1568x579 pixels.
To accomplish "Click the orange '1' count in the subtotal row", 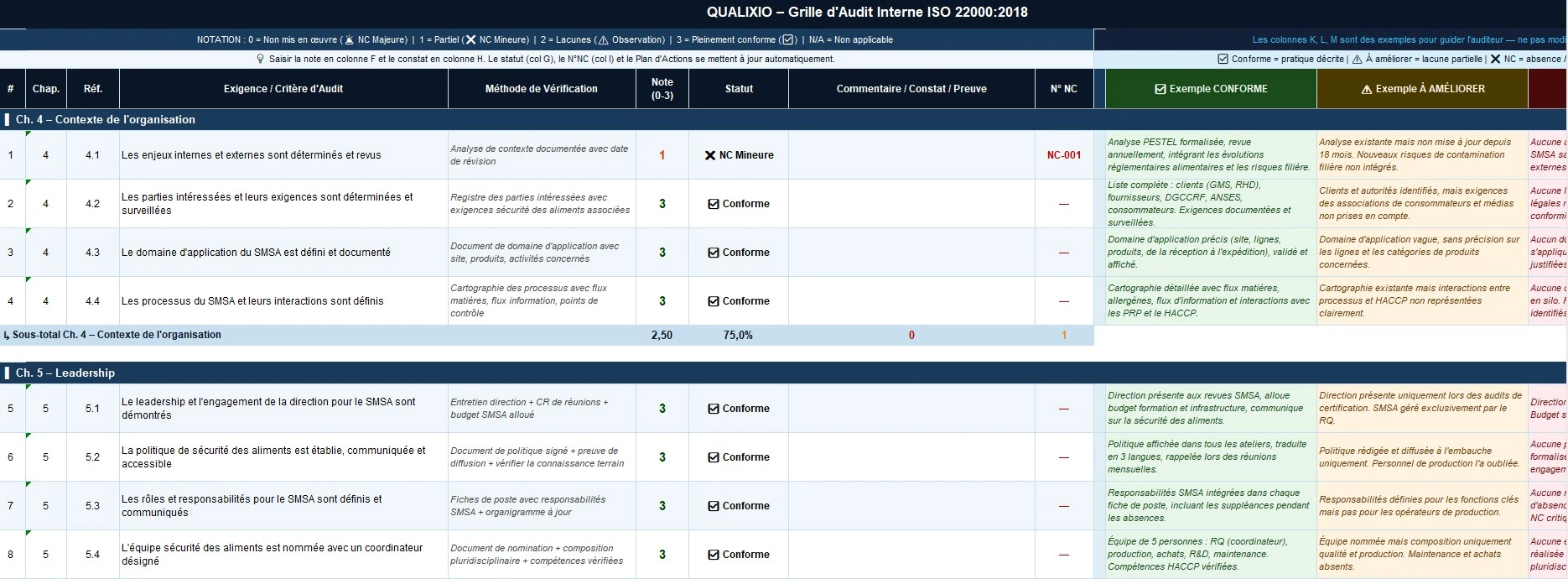I will [x=1064, y=335].
